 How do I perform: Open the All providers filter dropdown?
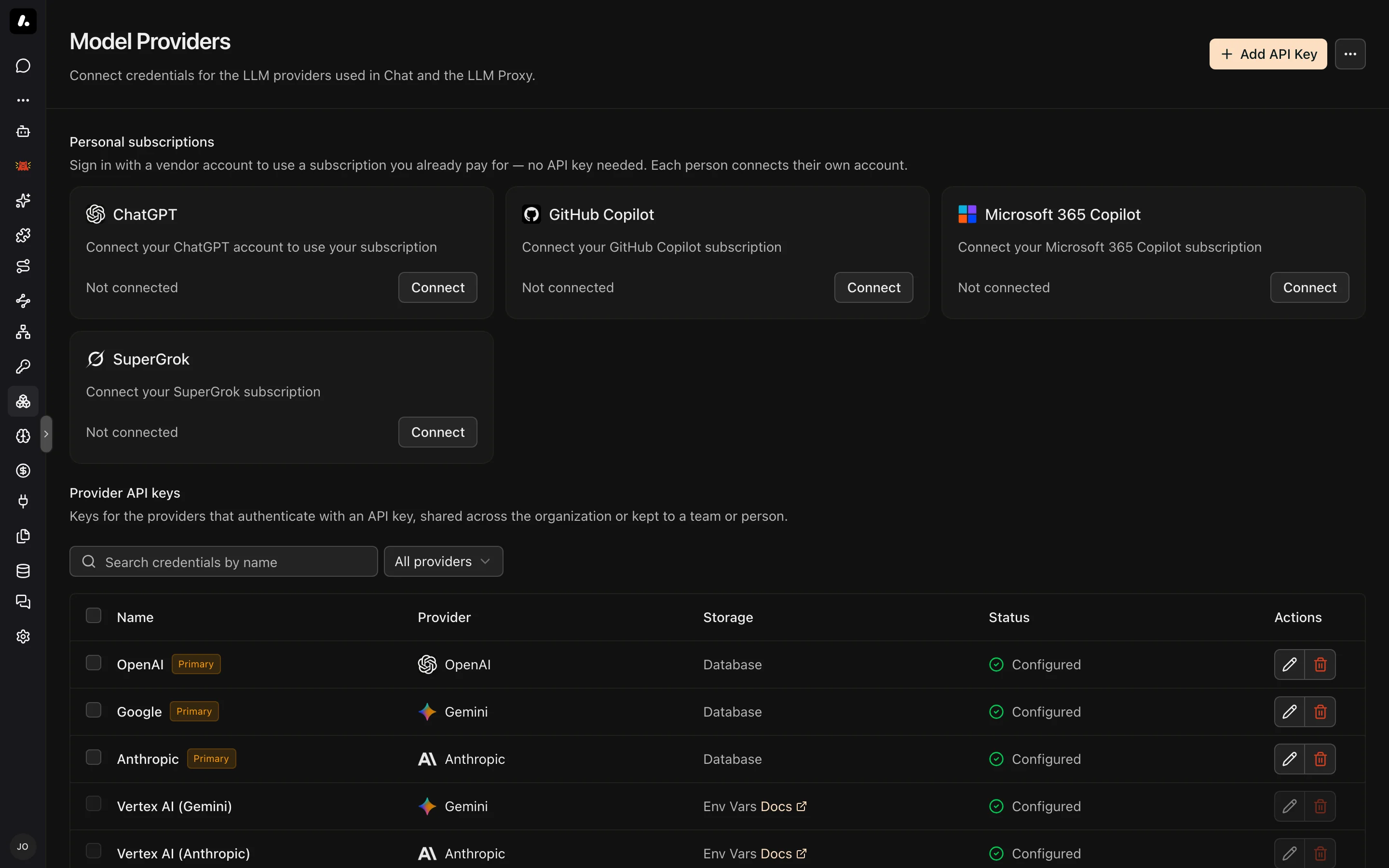pos(443,561)
